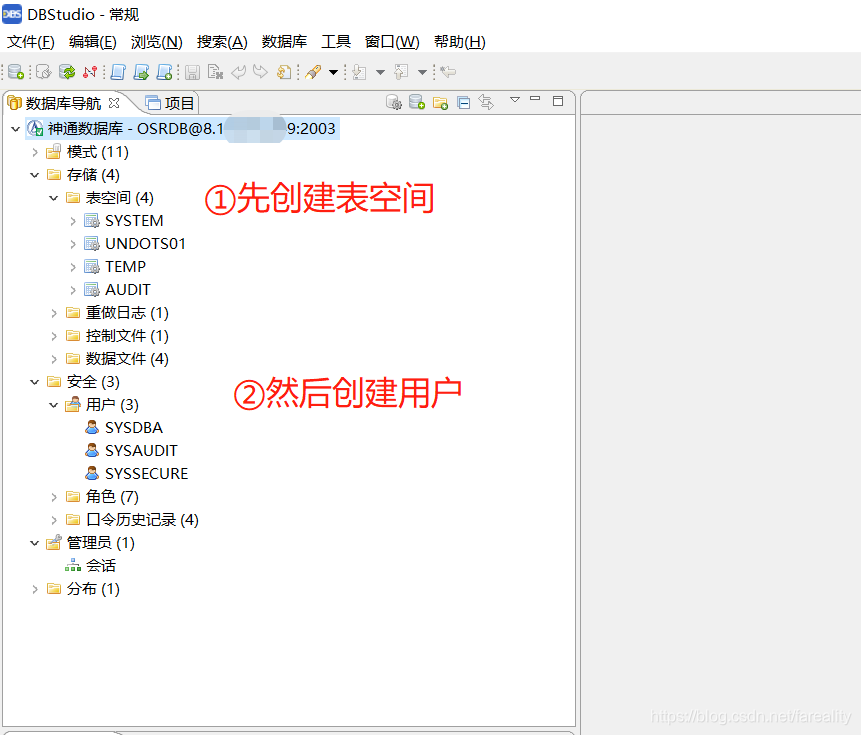861x735 pixels.
Task: Open the 窗口(W) menu
Action: point(392,42)
